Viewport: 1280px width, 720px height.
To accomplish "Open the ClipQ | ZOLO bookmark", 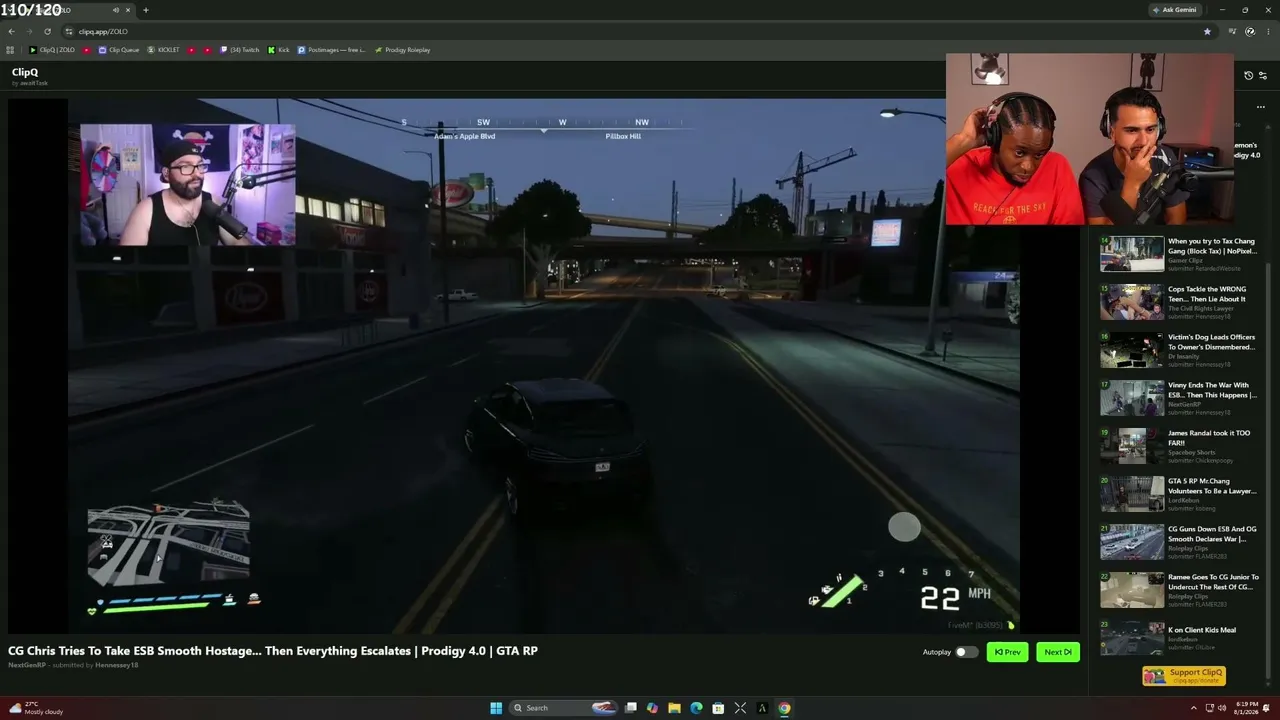I will 52,50.
